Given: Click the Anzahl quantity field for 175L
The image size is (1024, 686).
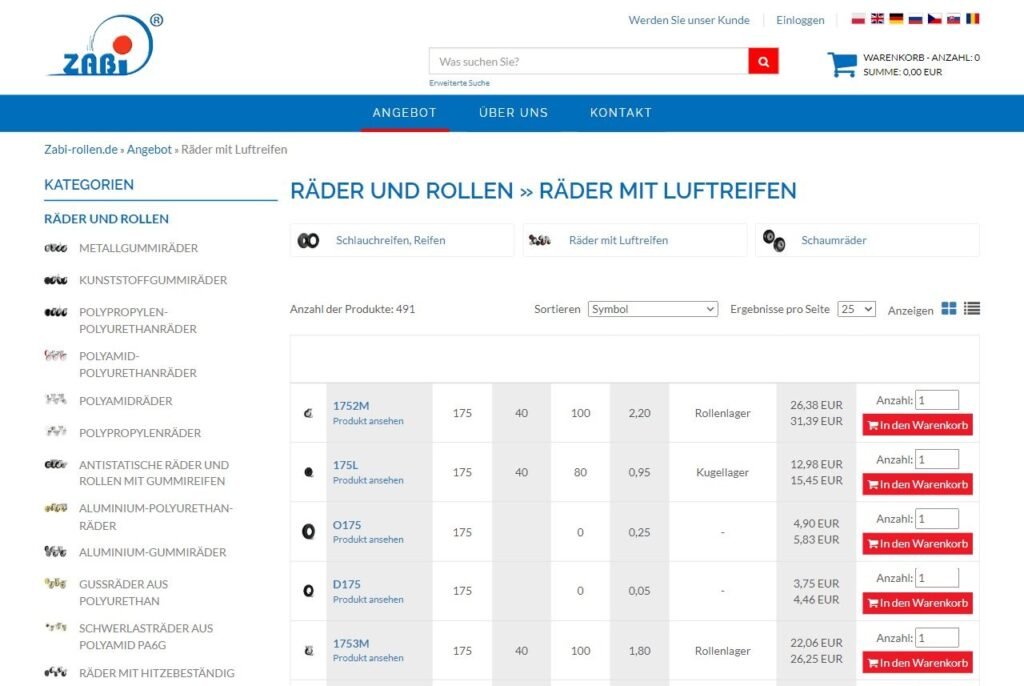Looking at the screenshot, I should (936, 459).
